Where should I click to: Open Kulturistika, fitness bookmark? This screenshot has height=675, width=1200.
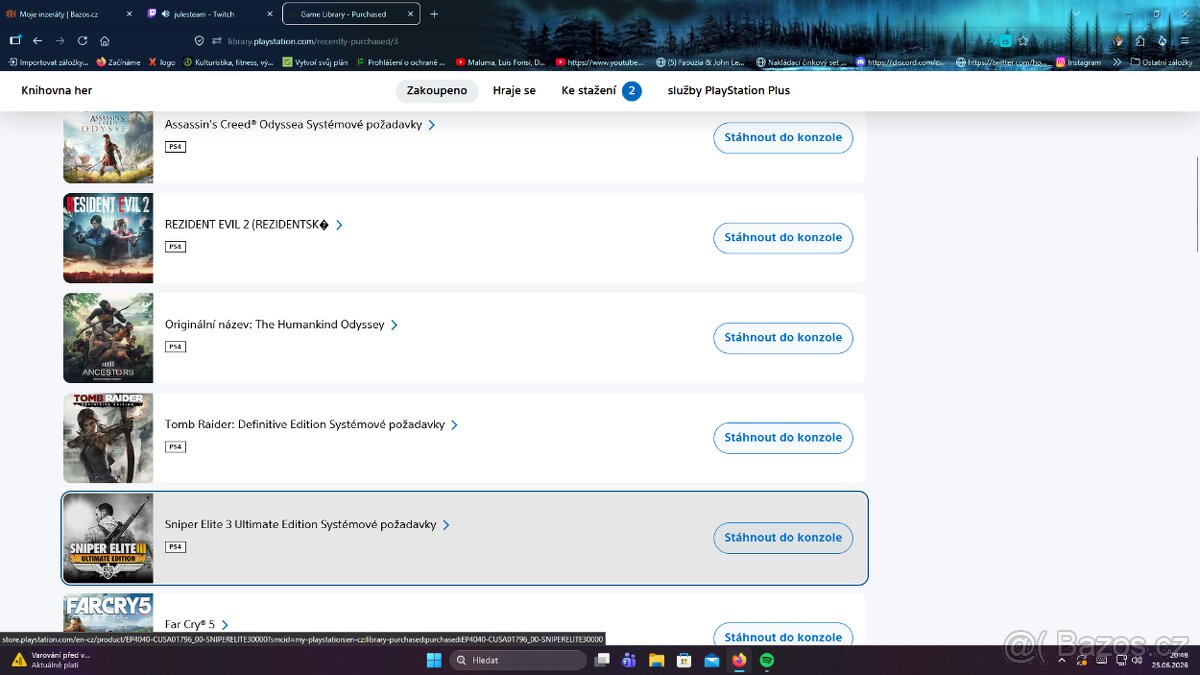point(227,62)
